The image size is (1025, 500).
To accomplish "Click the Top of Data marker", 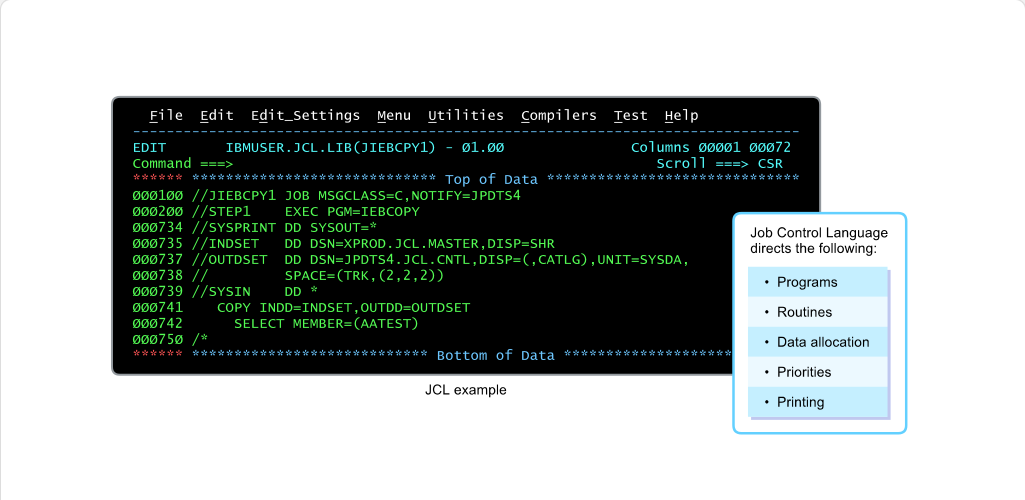I will tap(492, 179).
